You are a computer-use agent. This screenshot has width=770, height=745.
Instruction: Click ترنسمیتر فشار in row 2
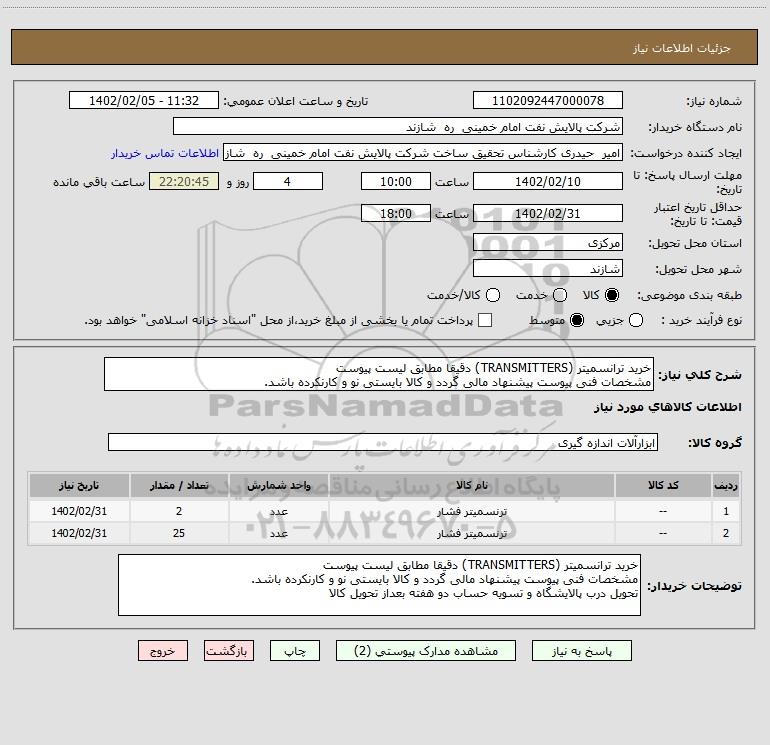click(x=472, y=533)
